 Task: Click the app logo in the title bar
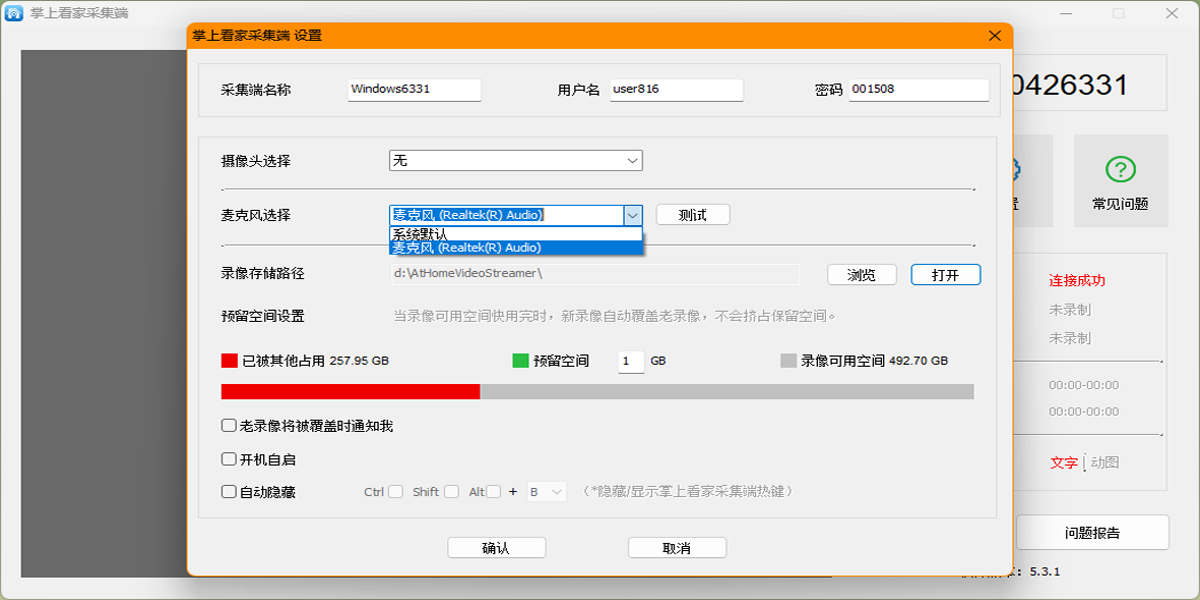14,14
